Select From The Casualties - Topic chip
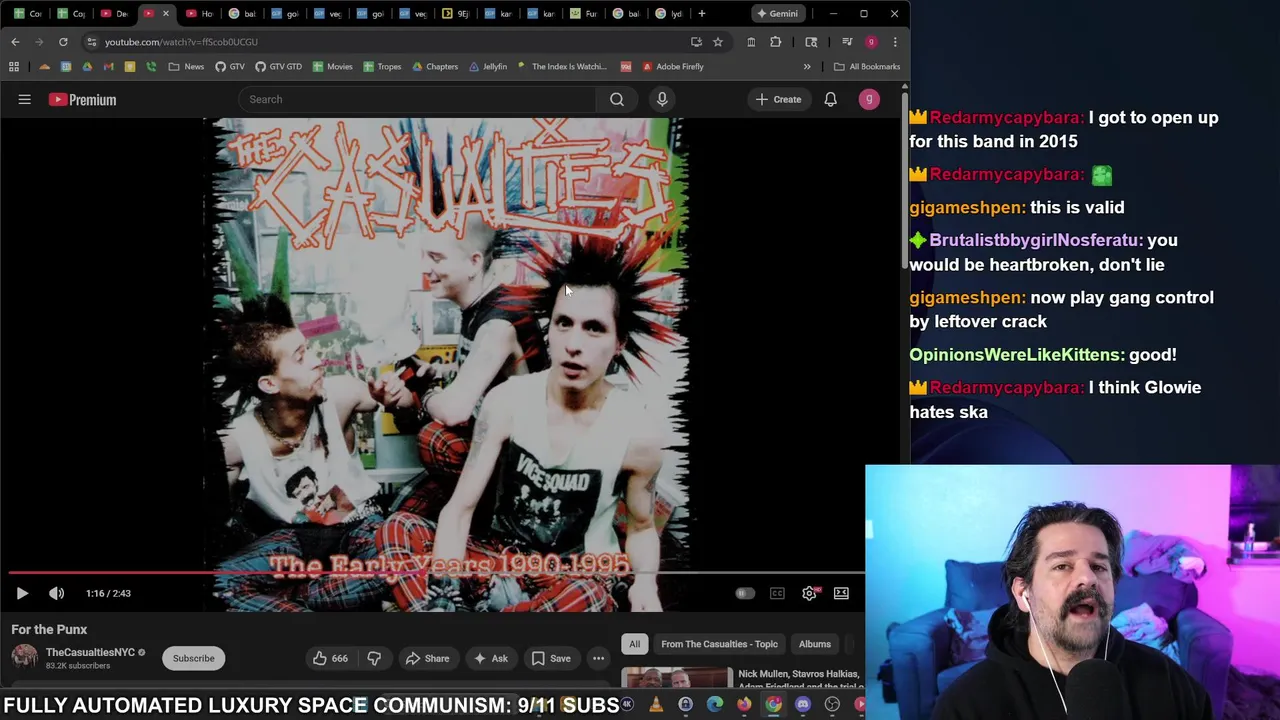The height and width of the screenshot is (720, 1280). coord(719,644)
